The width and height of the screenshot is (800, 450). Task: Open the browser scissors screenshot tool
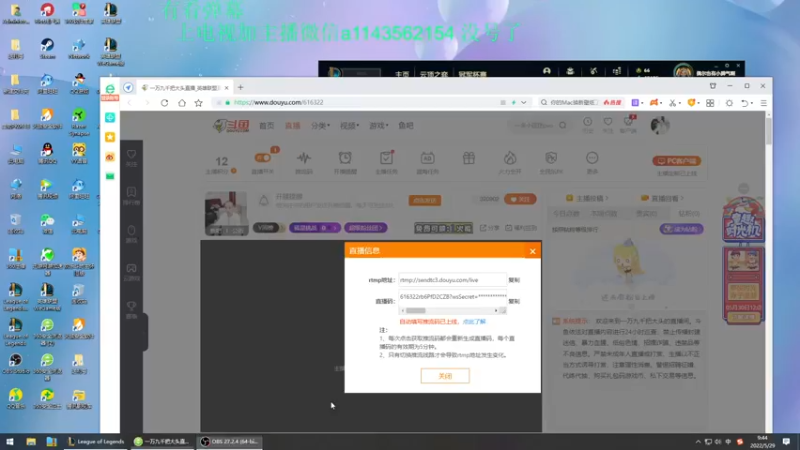pos(672,103)
